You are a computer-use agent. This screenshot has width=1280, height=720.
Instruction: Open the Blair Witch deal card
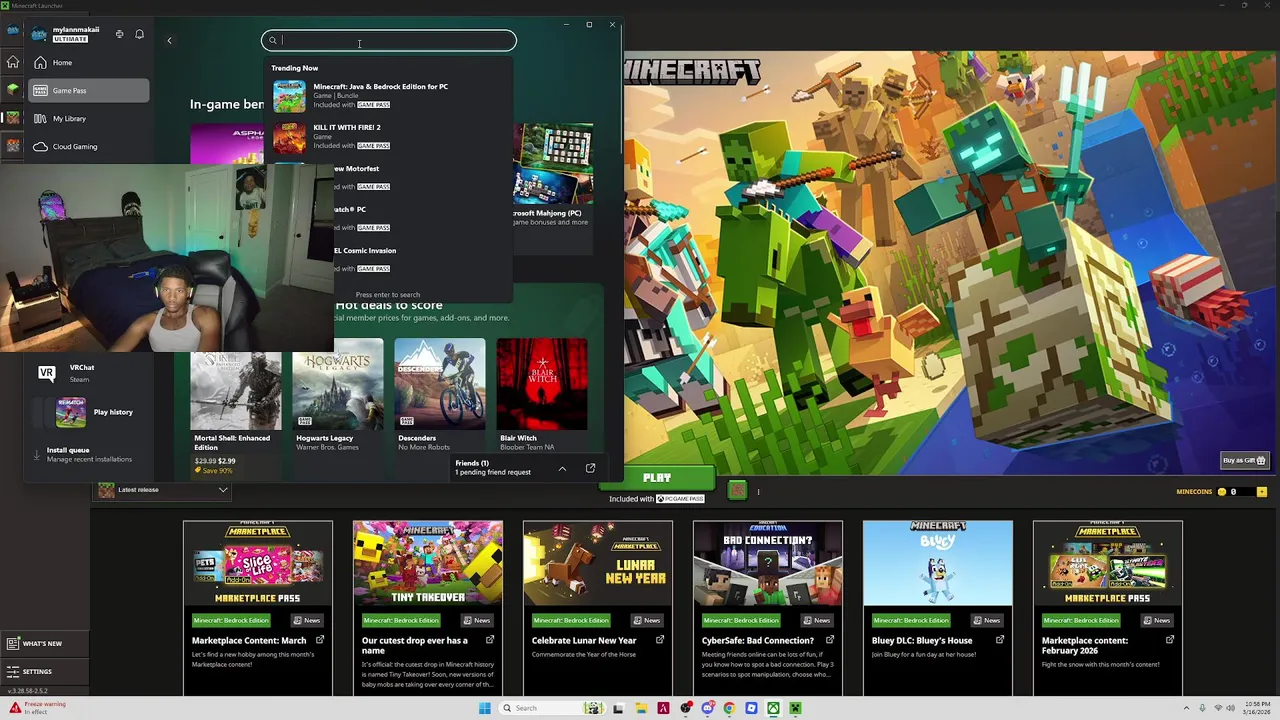click(x=542, y=395)
